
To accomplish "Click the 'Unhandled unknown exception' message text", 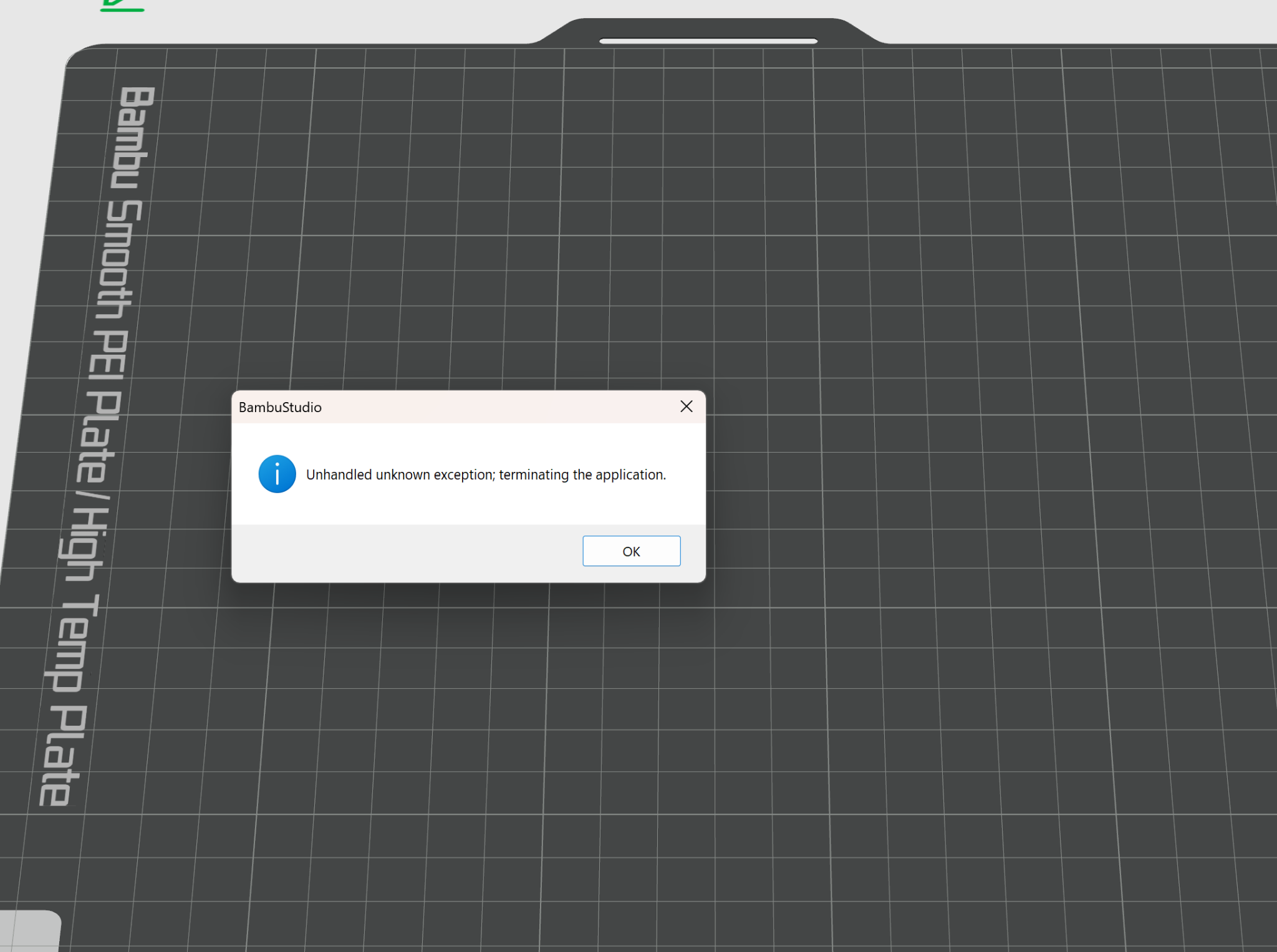I will 486,474.
